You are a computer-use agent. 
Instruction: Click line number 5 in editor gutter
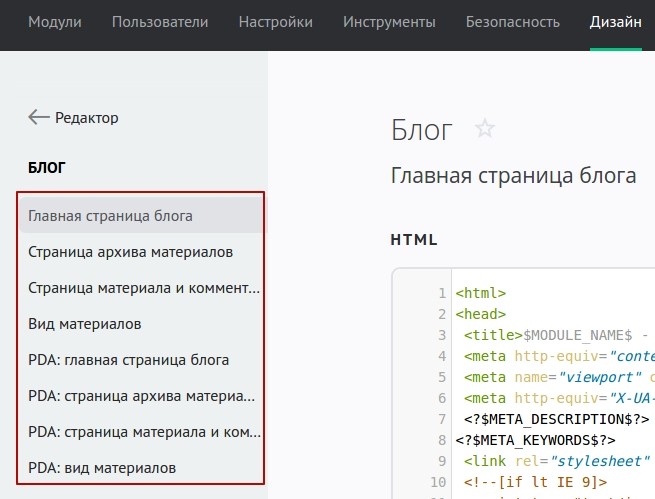[x=441, y=377]
